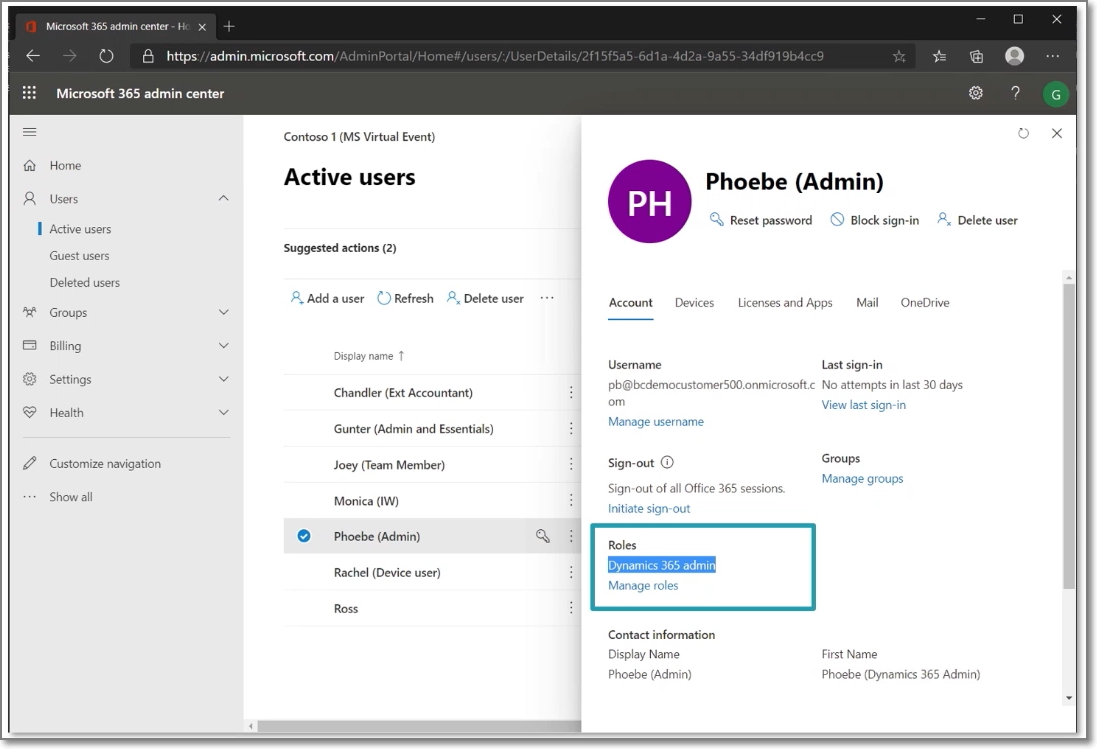Click the horizontal scrollbar under user list
The height and width of the screenshot is (749, 1097).
418,727
